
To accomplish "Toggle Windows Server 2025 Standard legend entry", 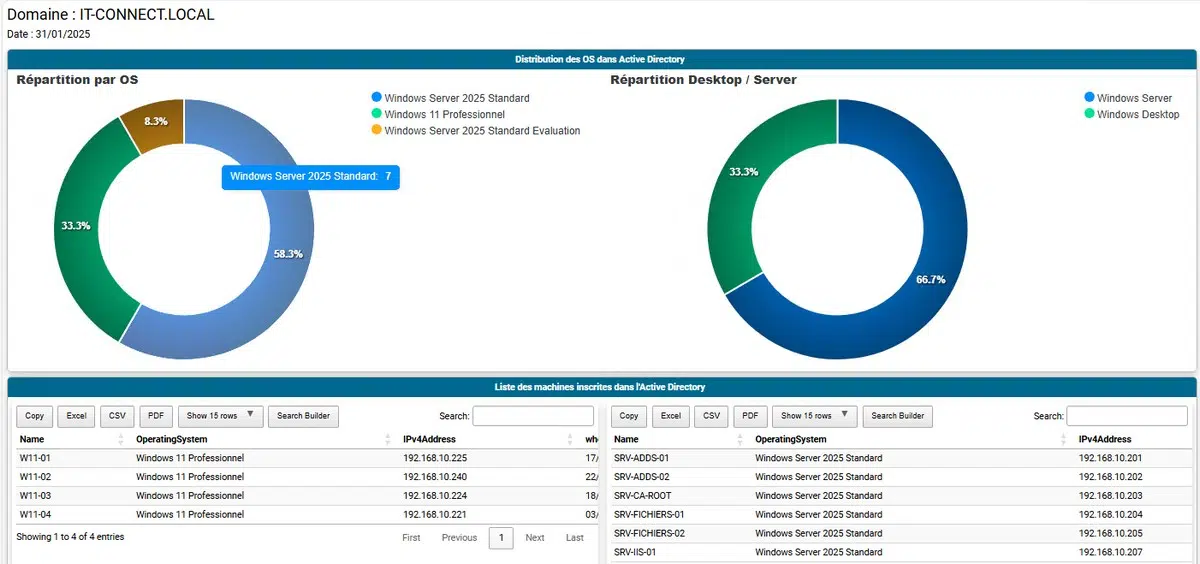I will coord(456,98).
